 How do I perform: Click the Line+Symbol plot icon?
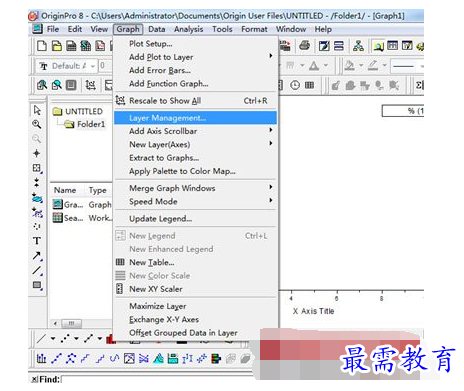point(89,339)
